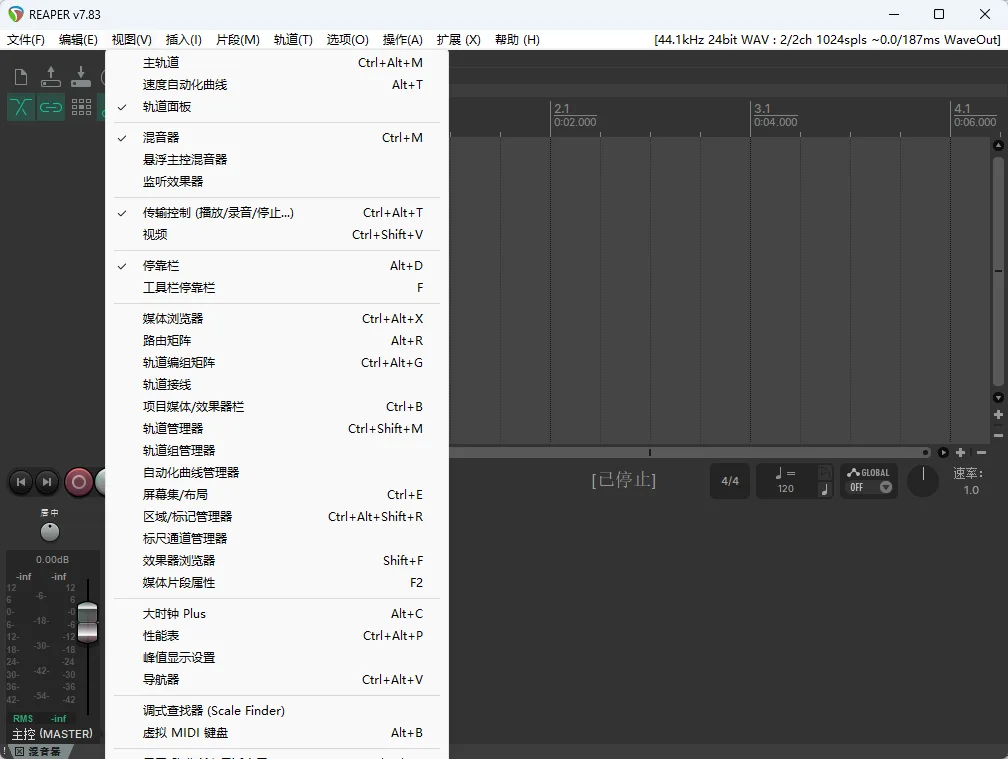Open the 扩展 (X) menu
1008x759 pixels.
click(458, 40)
